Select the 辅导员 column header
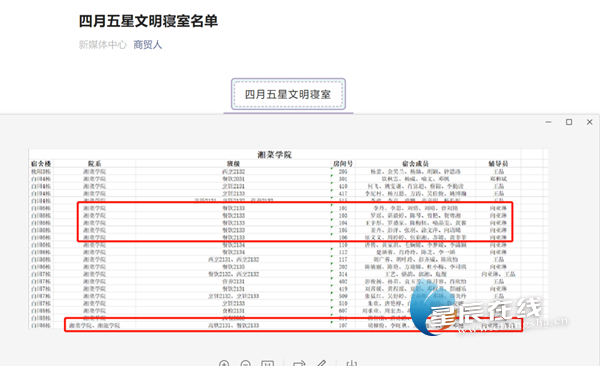This screenshot has height=366, width=600. point(498,163)
